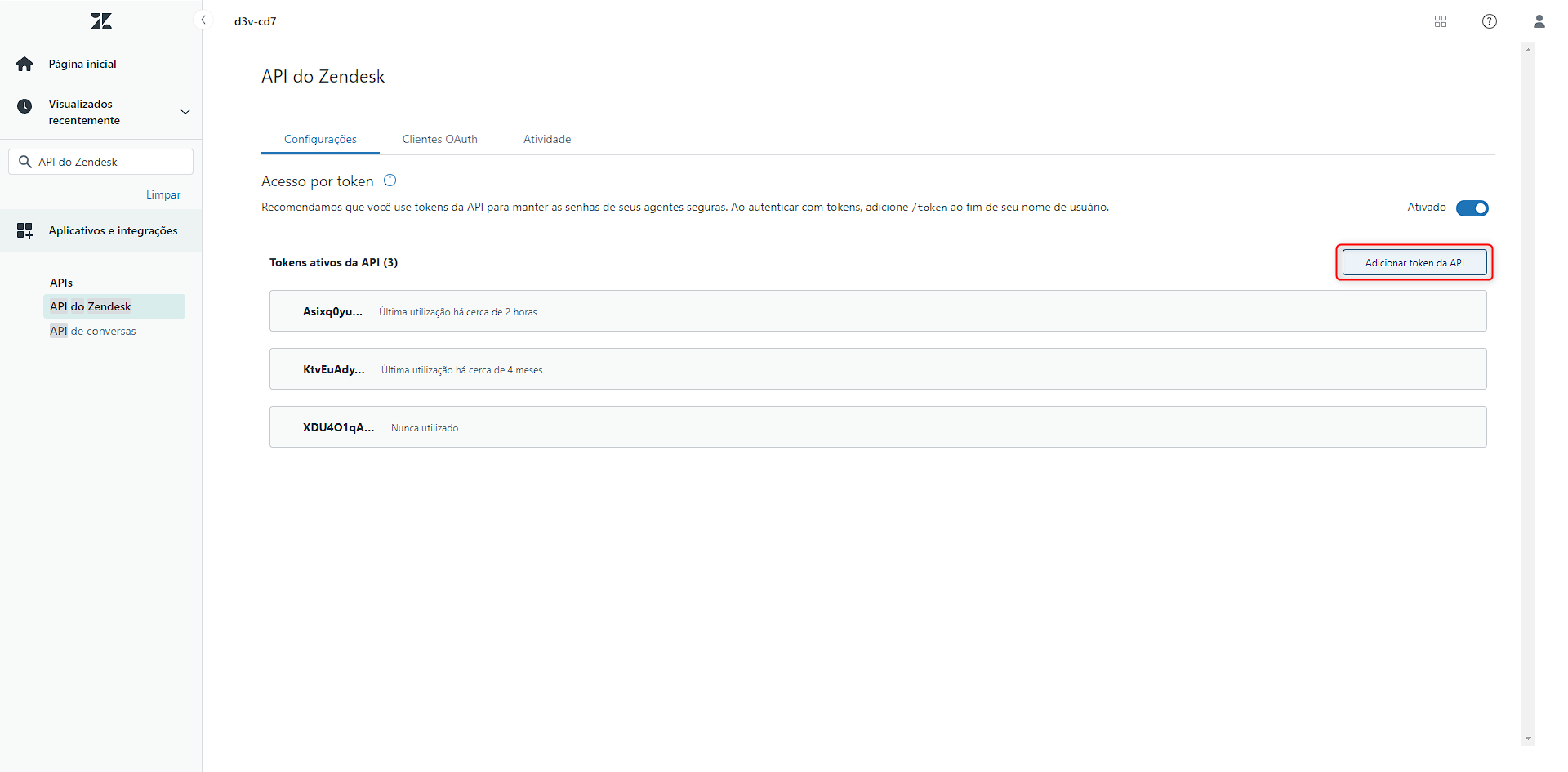Open Página inicial in sidebar
Image resolution: width=1568 pixels, height=772 pixels.
point(82,64)
